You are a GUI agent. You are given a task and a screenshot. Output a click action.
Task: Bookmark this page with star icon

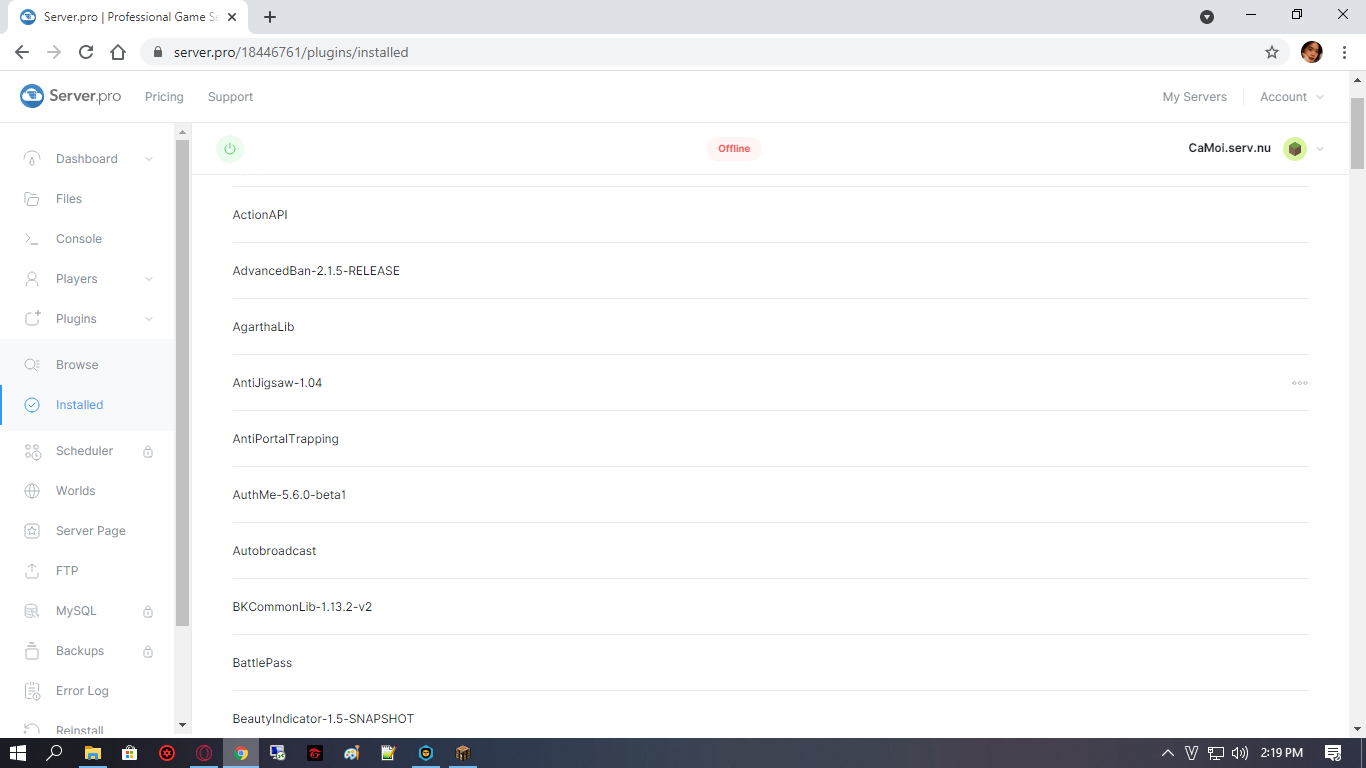(x=1272, y=52)
